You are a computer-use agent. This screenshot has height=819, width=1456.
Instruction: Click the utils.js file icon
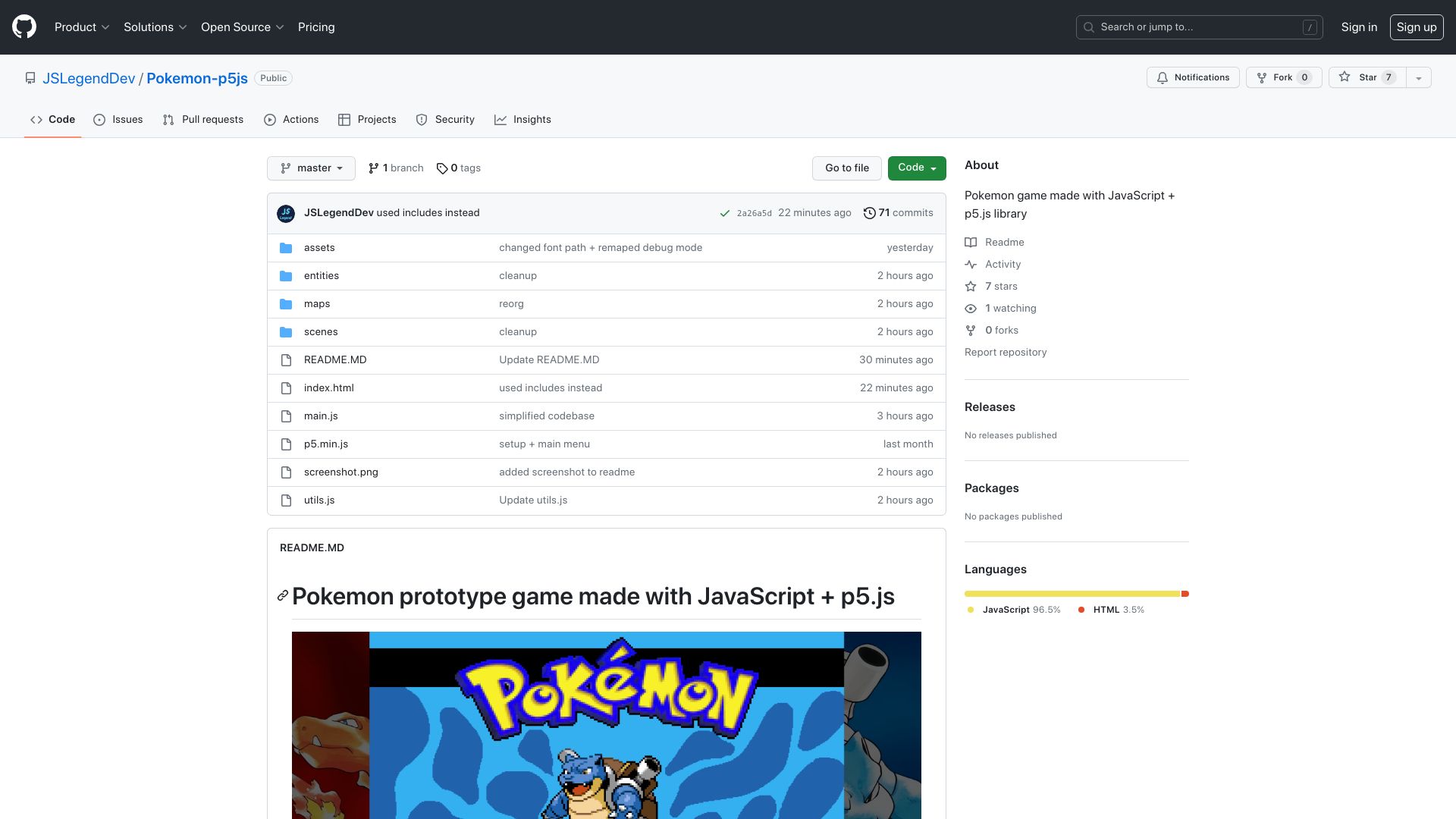pyautogui.click(x=286, y=500)
